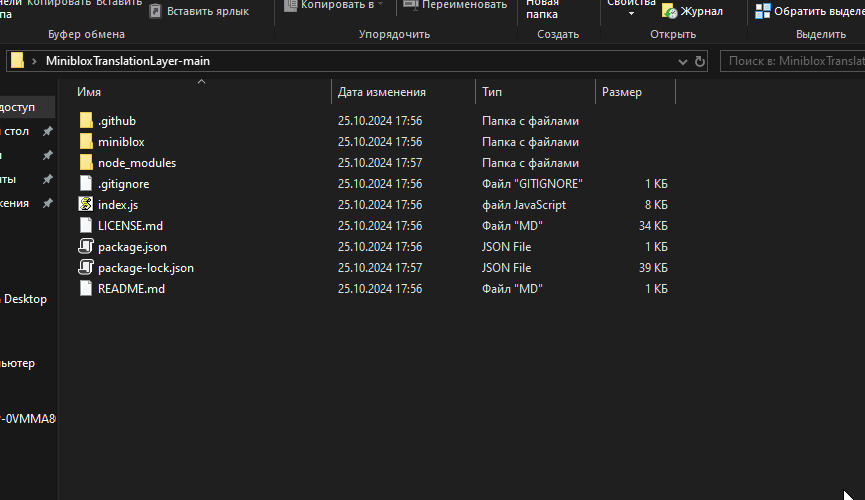The width and height of the screenshot is (865, 500).
Task: Open the Журнал button
Action: 693,11
